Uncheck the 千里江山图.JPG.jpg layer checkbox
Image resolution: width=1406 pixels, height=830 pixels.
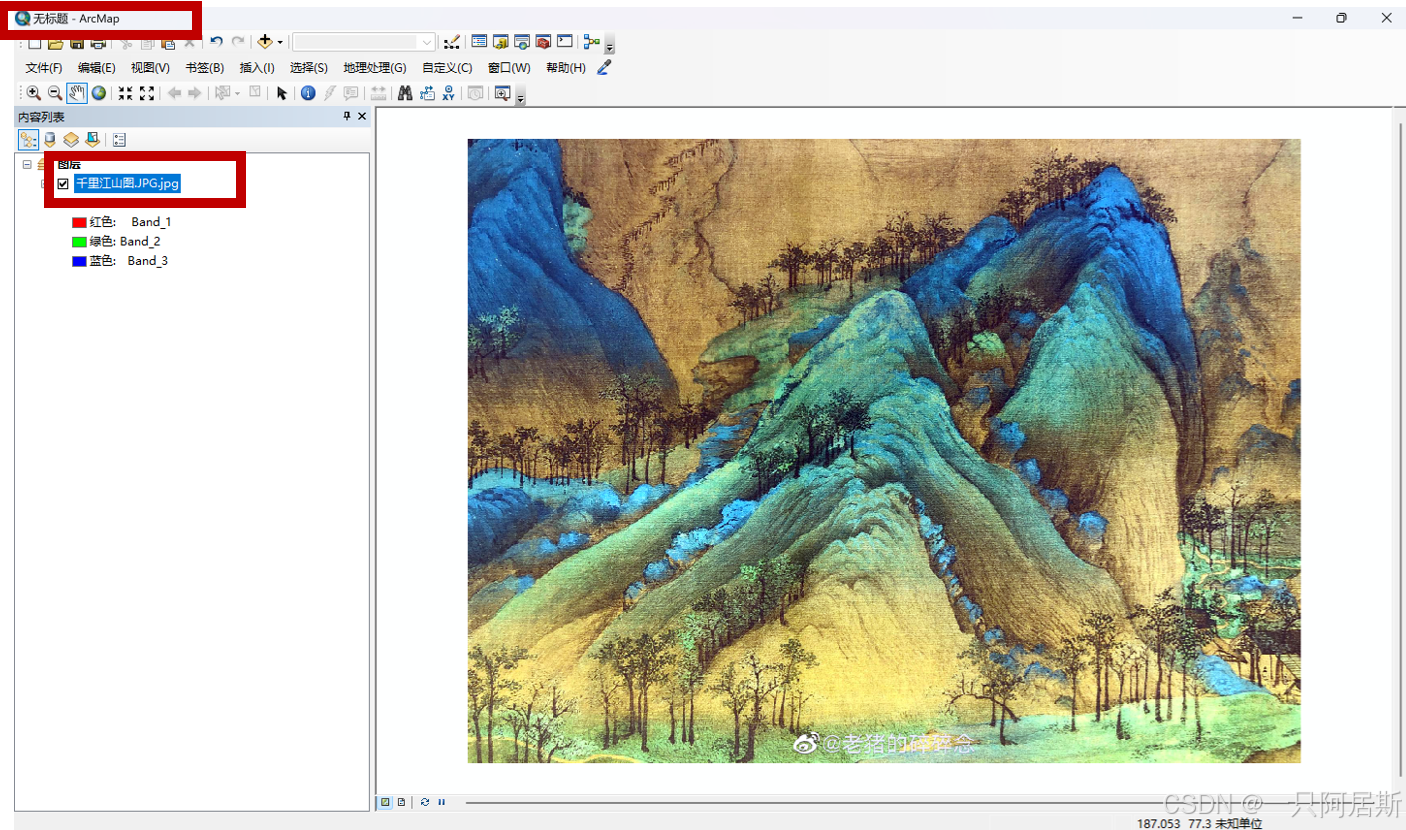(64, 184)
